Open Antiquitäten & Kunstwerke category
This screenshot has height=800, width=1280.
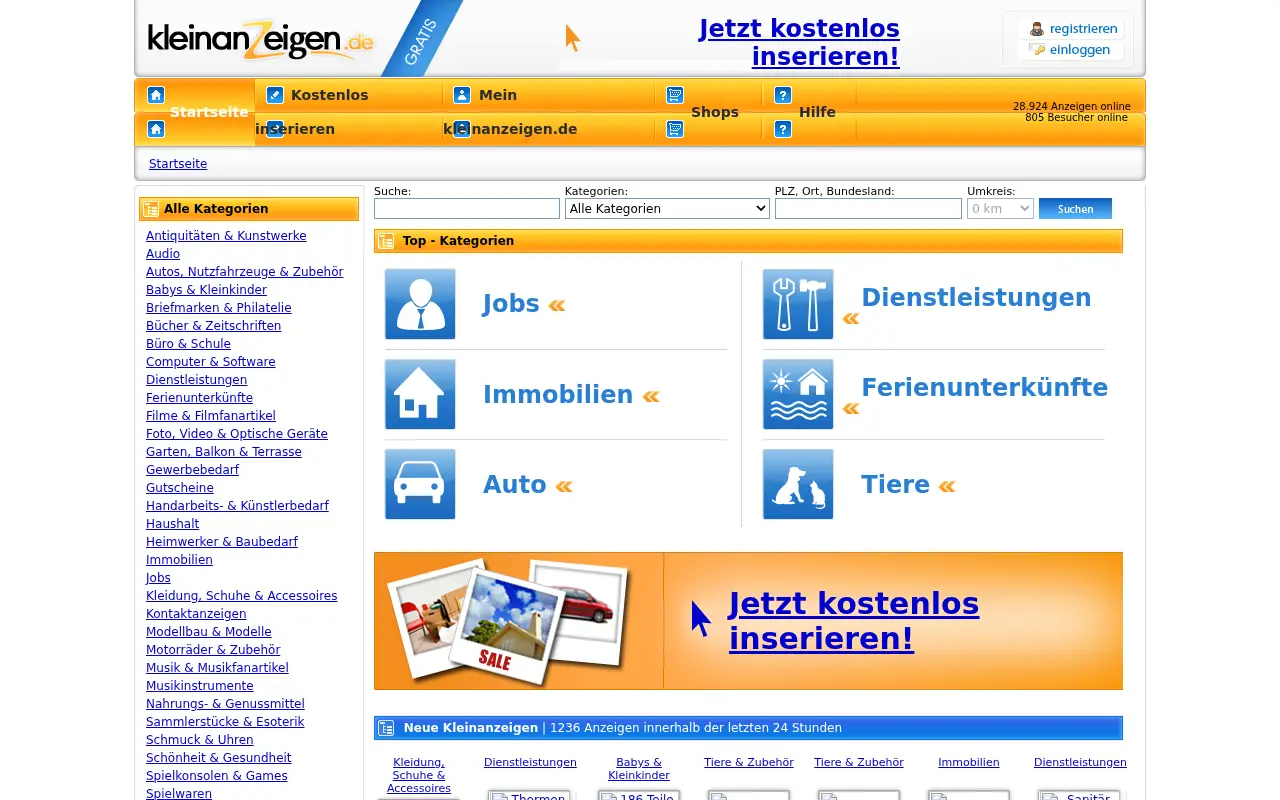(x=226, y=236)
